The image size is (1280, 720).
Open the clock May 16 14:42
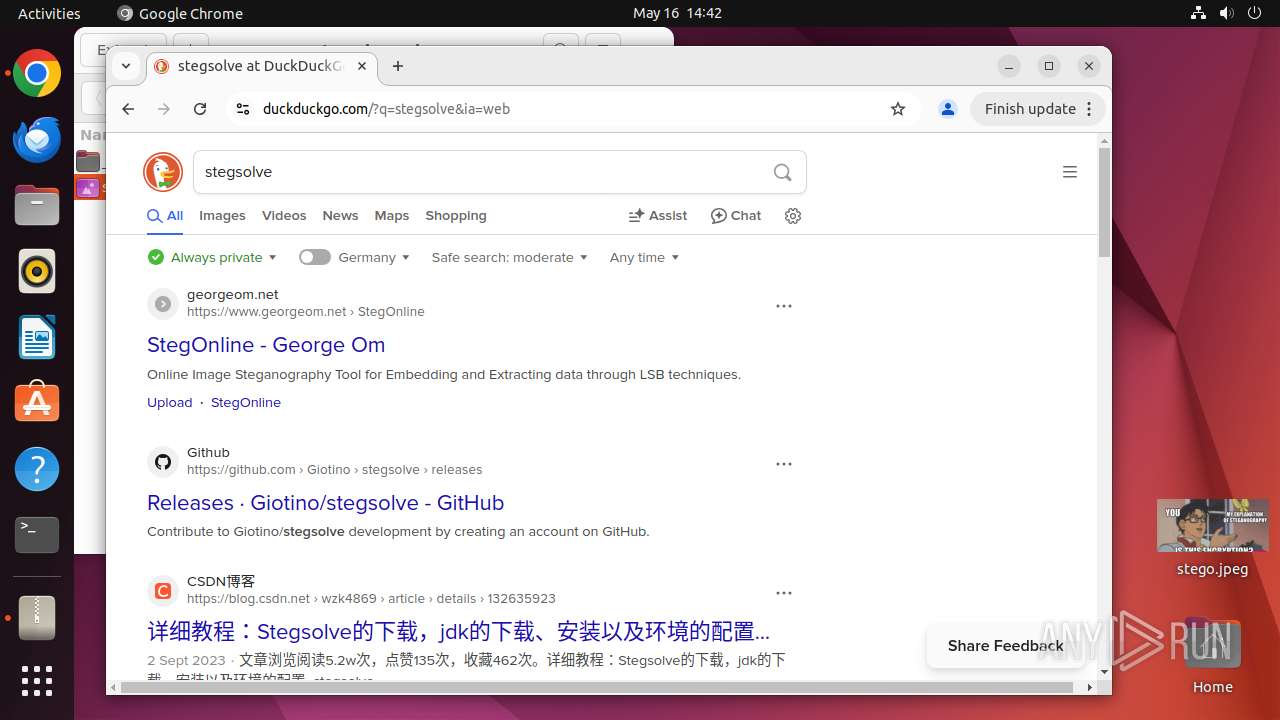(677, 13)
